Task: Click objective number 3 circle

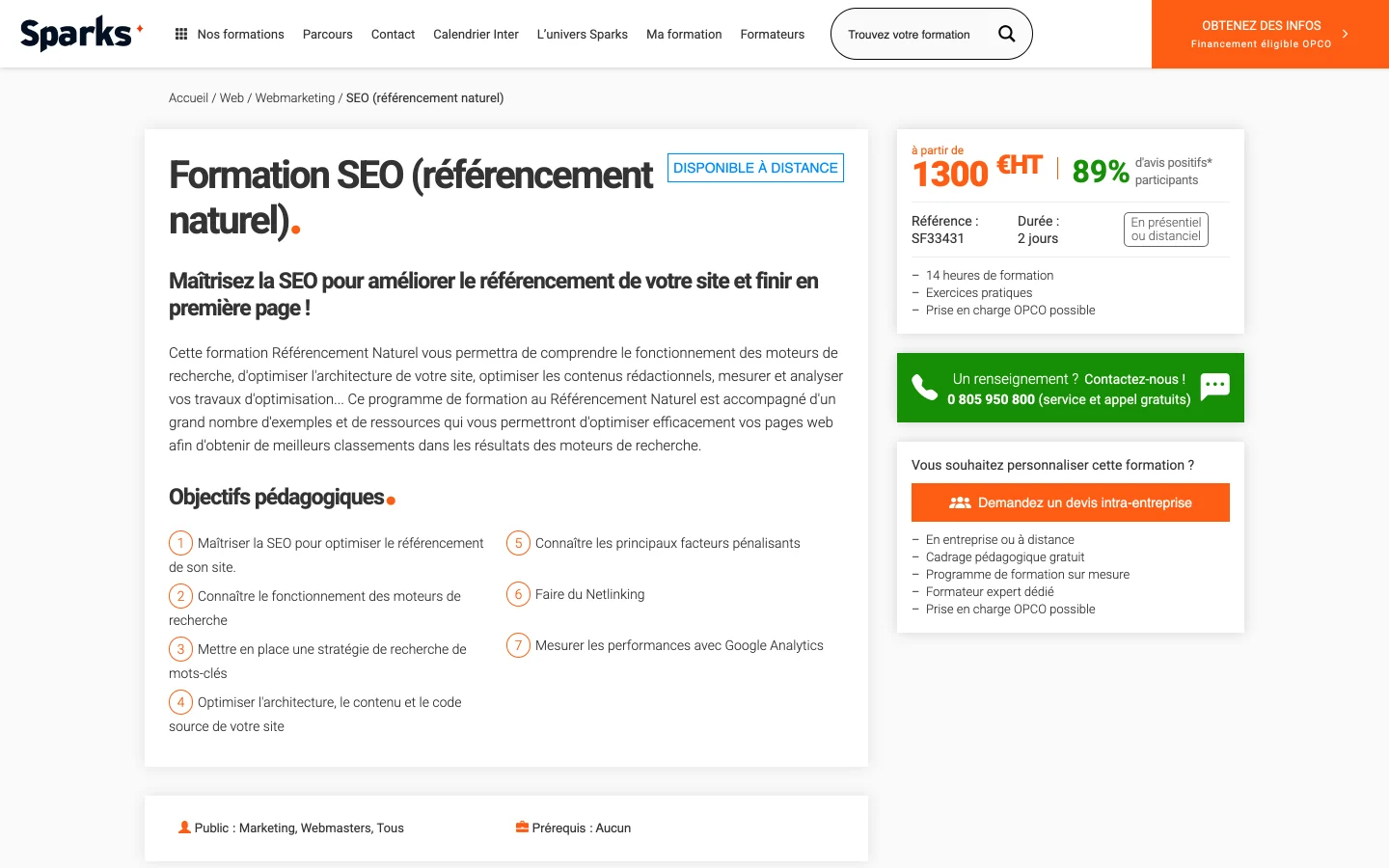Action: click(180, 649)
